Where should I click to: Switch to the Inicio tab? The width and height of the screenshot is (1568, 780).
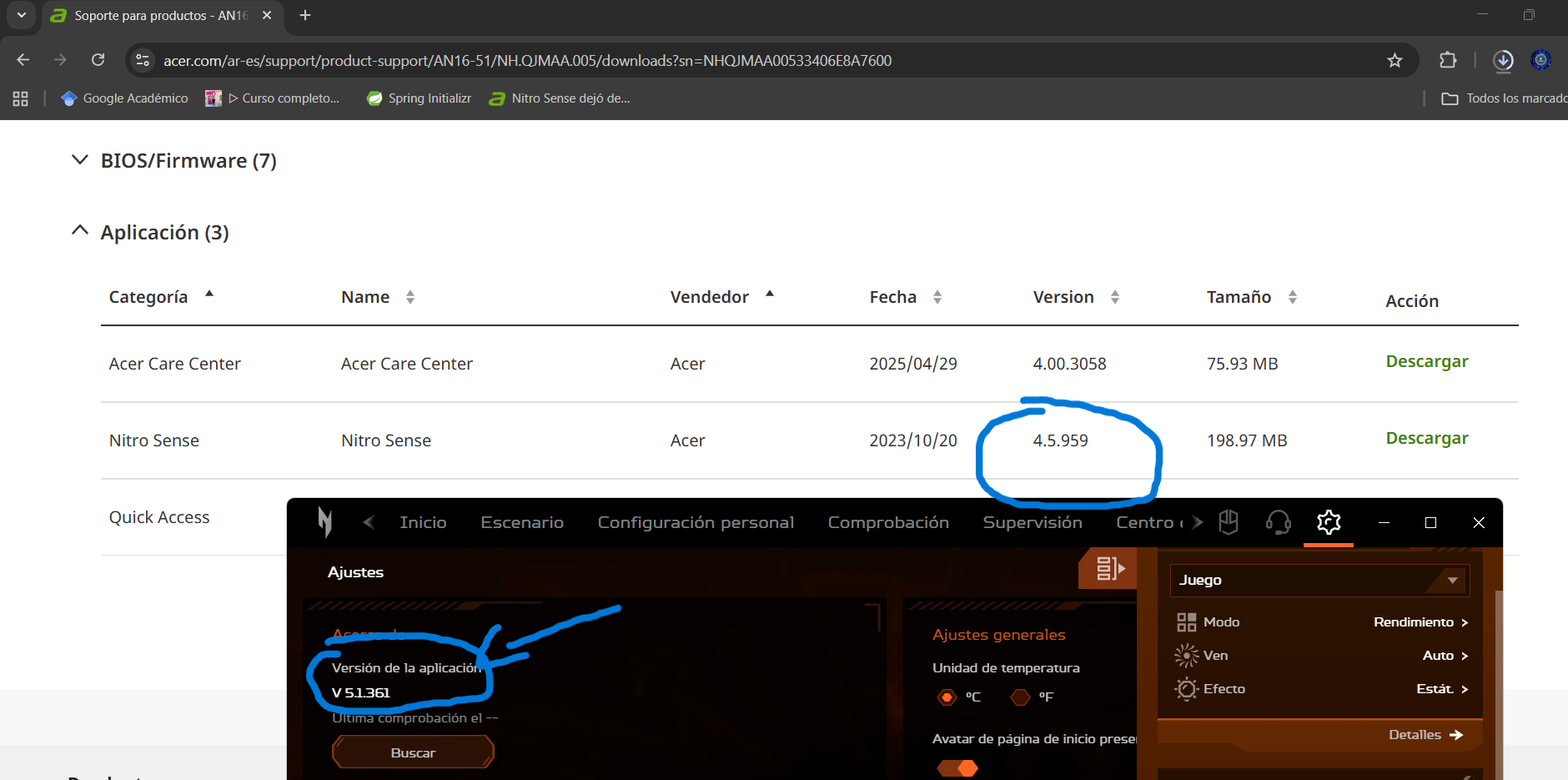tap(423, 522)
